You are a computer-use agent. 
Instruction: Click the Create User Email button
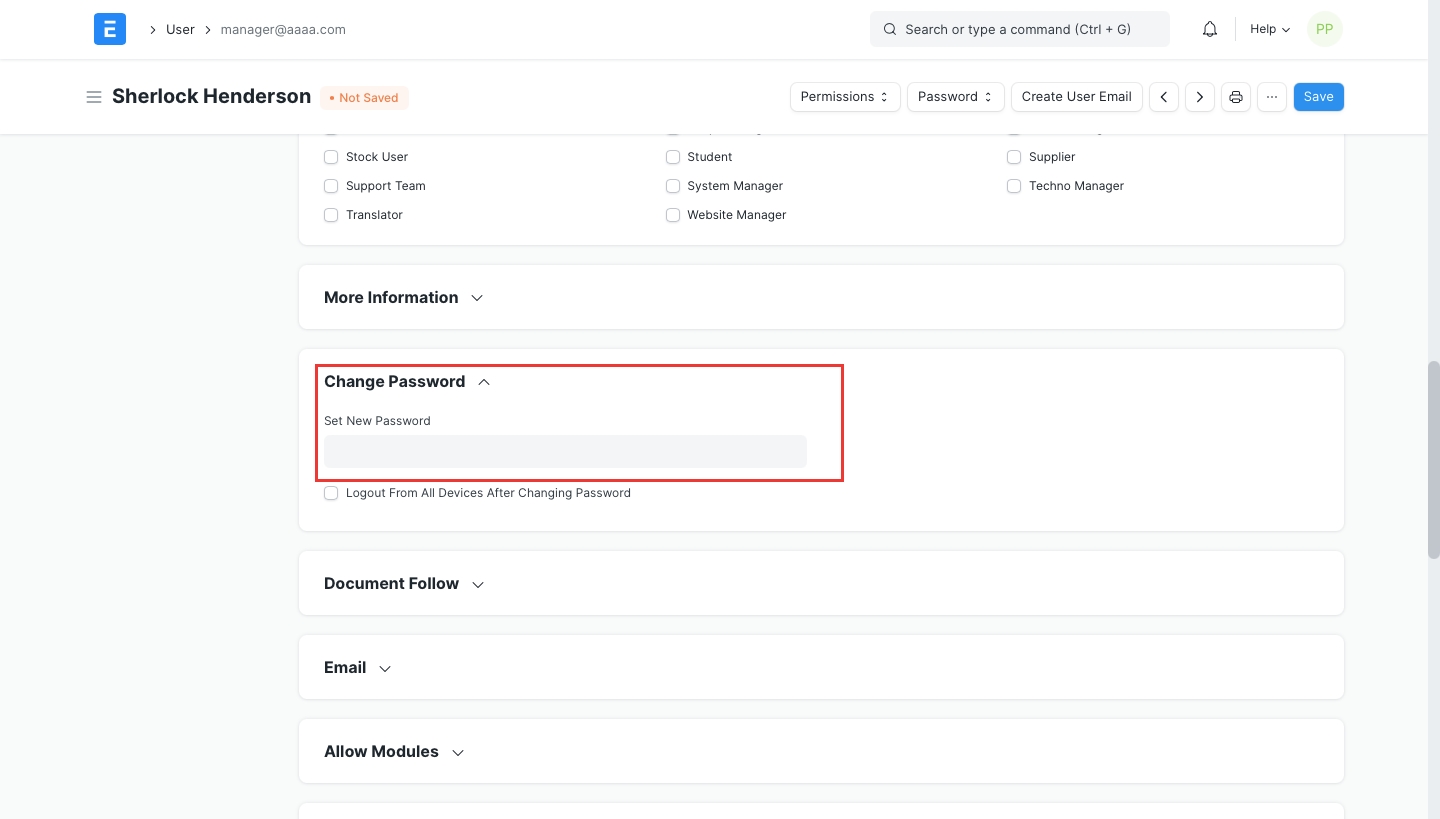point(1076,97)
